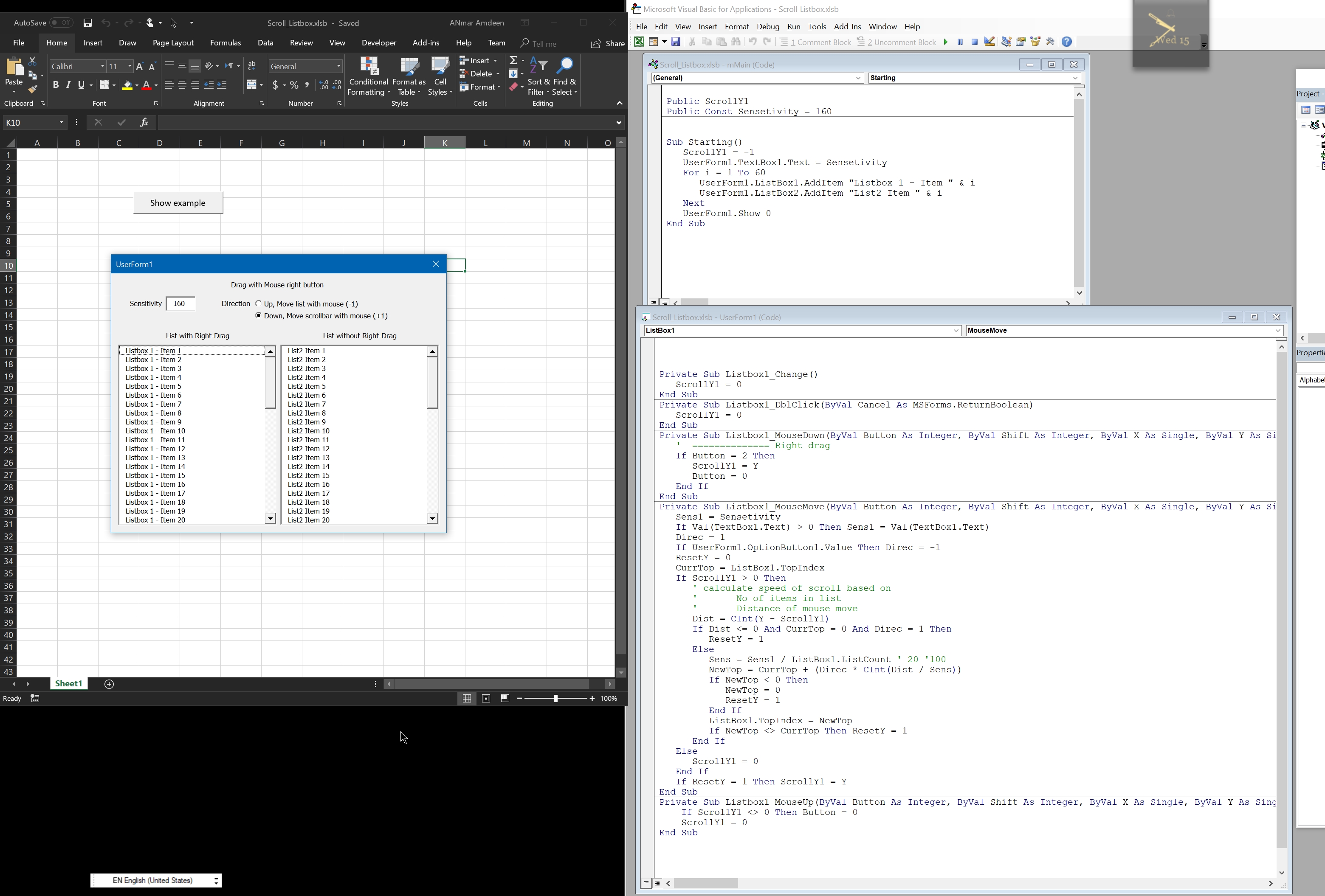This screenshot has height=896, width=1325.
Task: Open the Debug menu in VBA editor
Action: tap(767, 27)
